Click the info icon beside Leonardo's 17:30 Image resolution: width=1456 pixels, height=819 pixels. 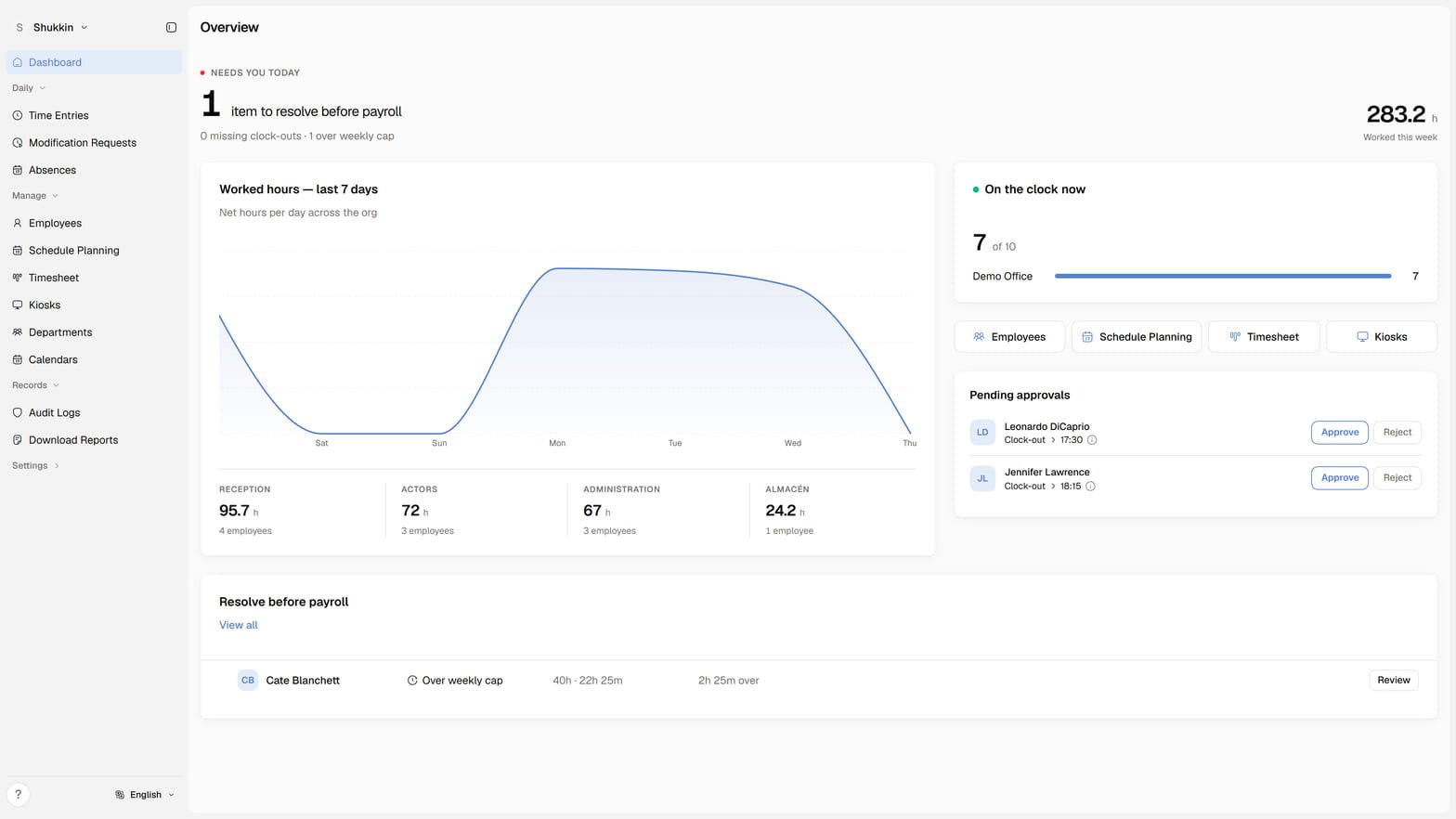coord(1092,440)
